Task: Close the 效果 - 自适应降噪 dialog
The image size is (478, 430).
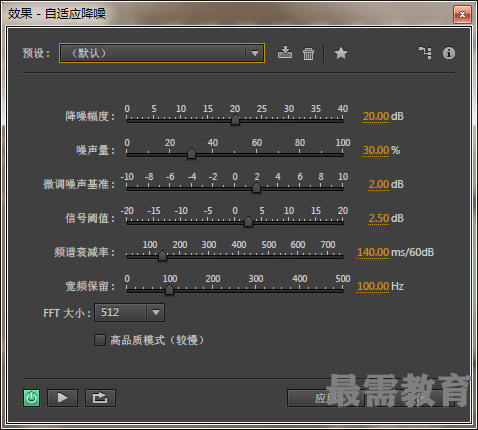Action: tap(462, 14)
